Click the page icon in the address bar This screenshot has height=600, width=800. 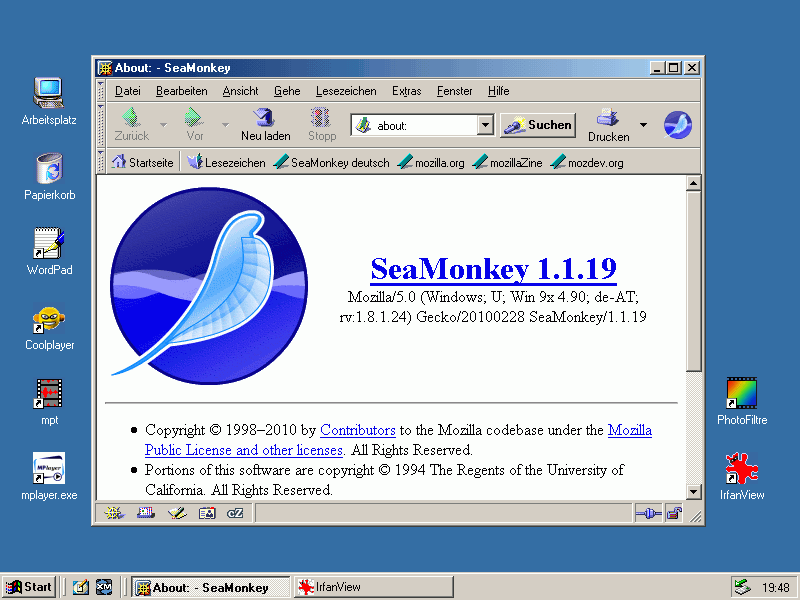point(363,125)
